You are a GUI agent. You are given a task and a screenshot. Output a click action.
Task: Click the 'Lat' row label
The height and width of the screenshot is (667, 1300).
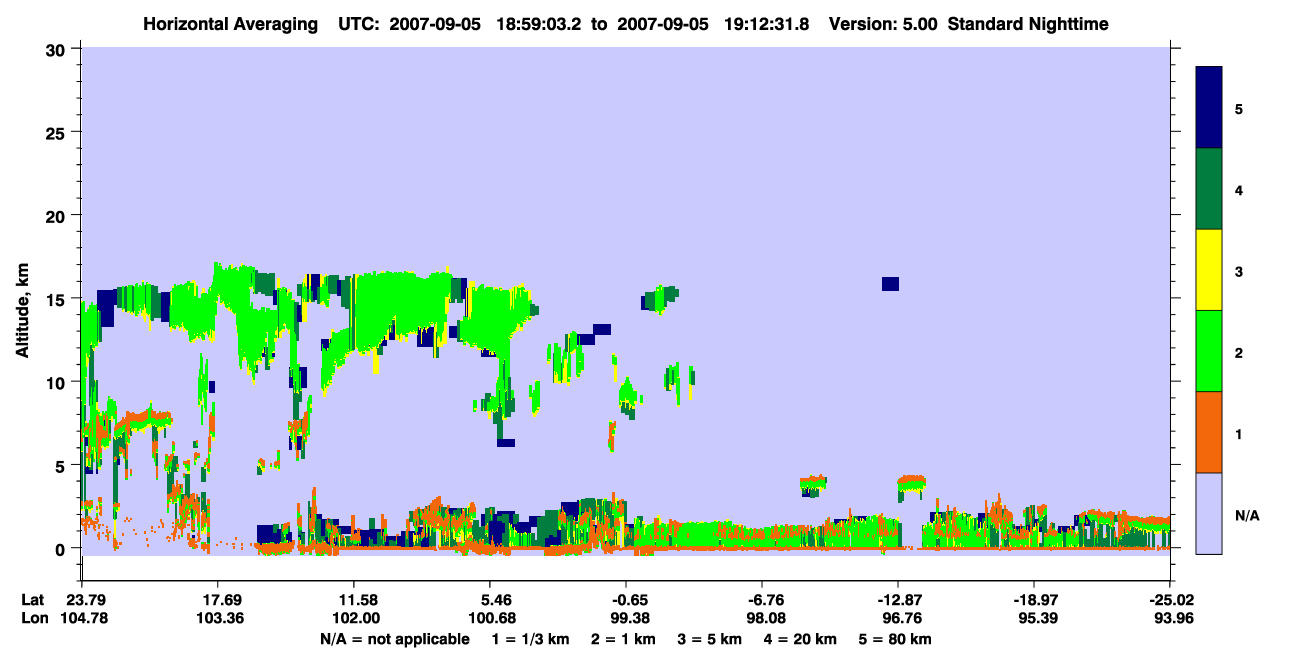coord(32,601)
